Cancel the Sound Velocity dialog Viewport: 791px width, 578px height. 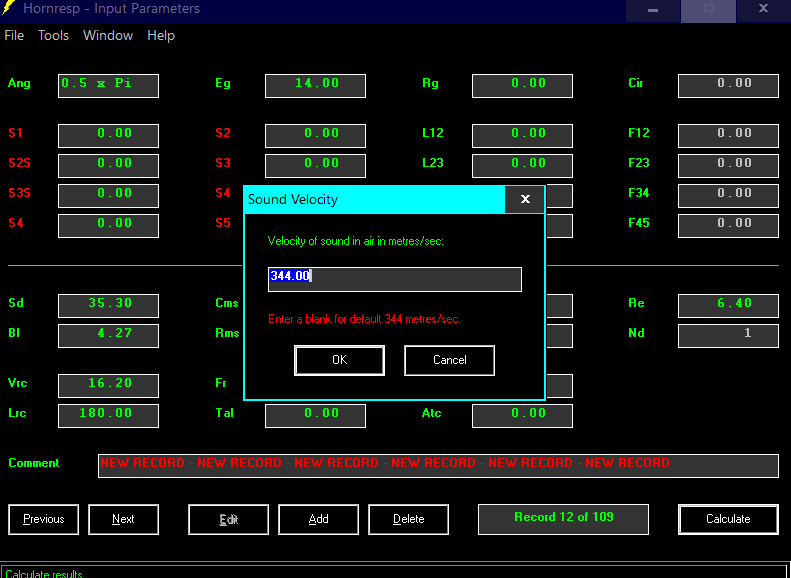click(449, 360)
